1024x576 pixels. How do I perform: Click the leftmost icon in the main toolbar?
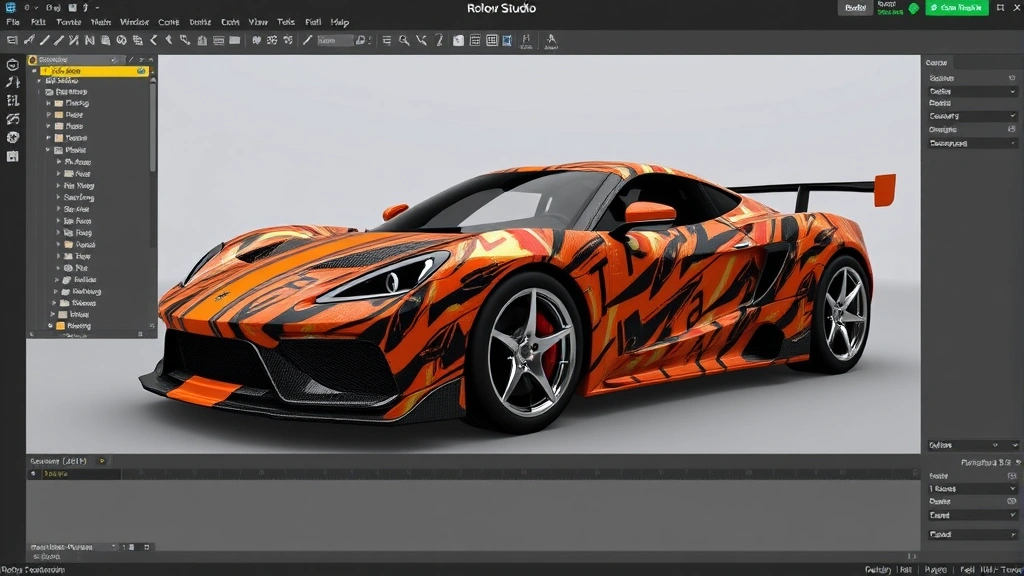12,40
